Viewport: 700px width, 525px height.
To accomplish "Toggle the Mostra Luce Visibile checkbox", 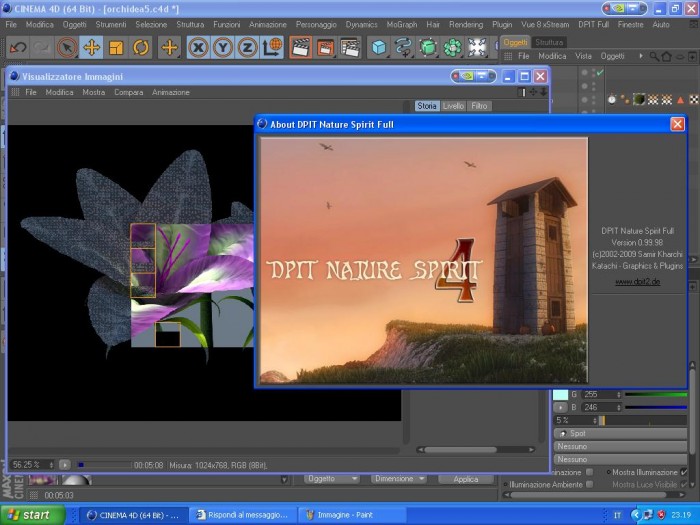I will tap(684, 484).
